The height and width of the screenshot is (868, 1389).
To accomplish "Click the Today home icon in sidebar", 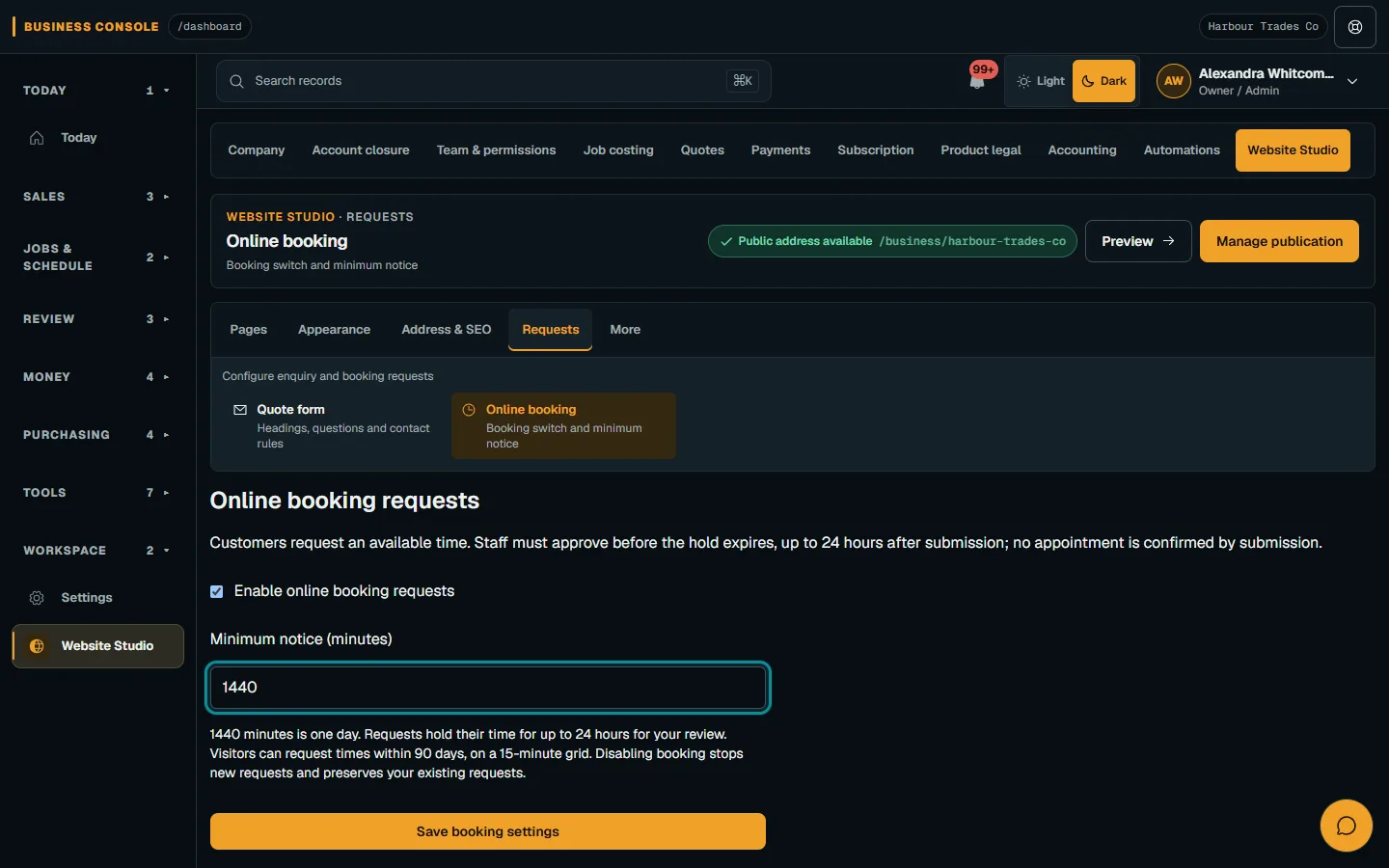I will coord(37,138).
